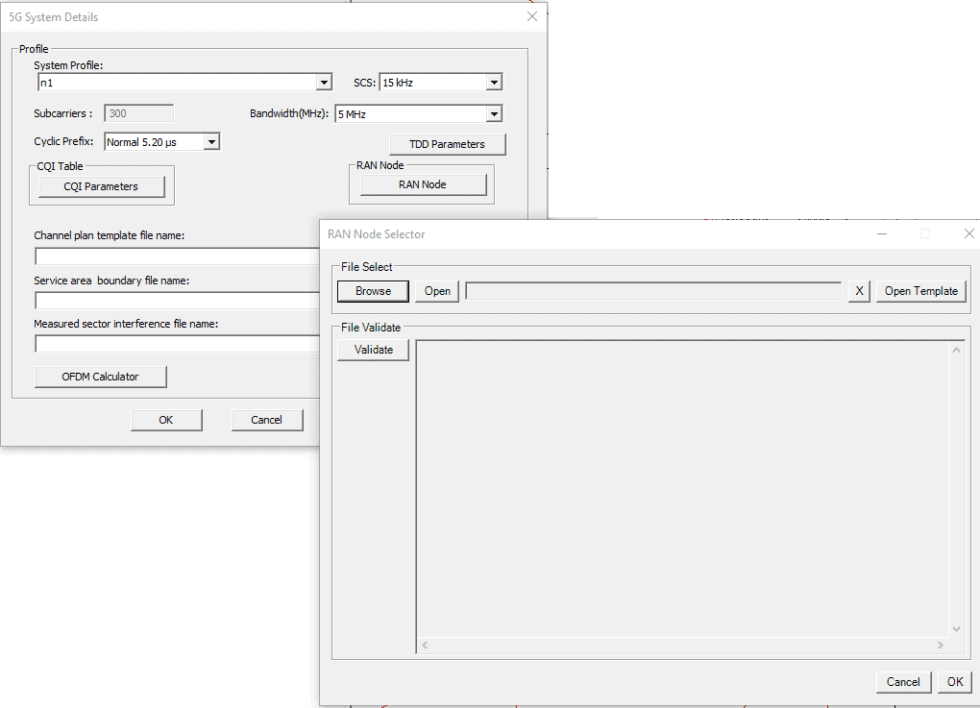Click Measured sector interference file field
This screenshot has height=708, width=980.
[176, 344]
